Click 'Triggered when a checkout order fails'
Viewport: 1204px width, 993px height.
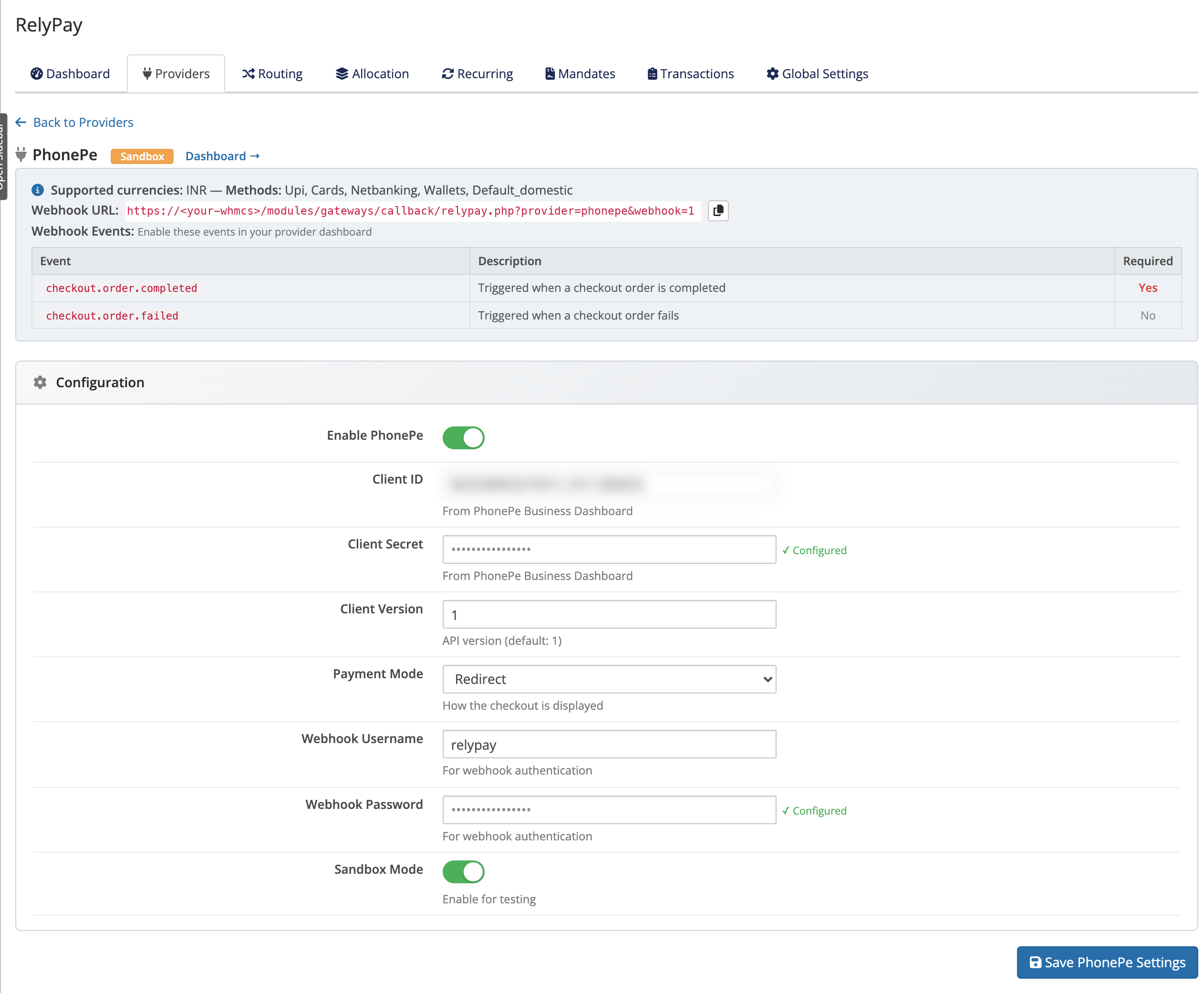tap(578, 315)
